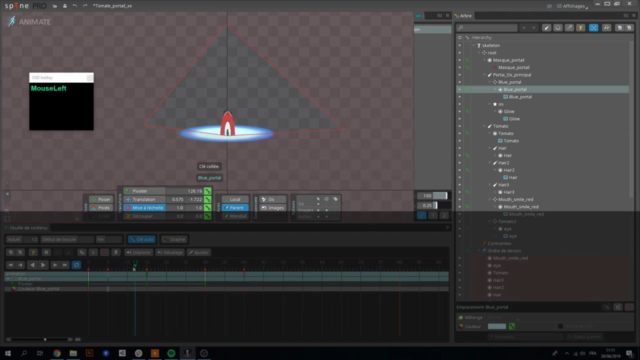Click the timeline filter funnel icon
Viewport: 640px width, 360px height.
click(33, 253)
